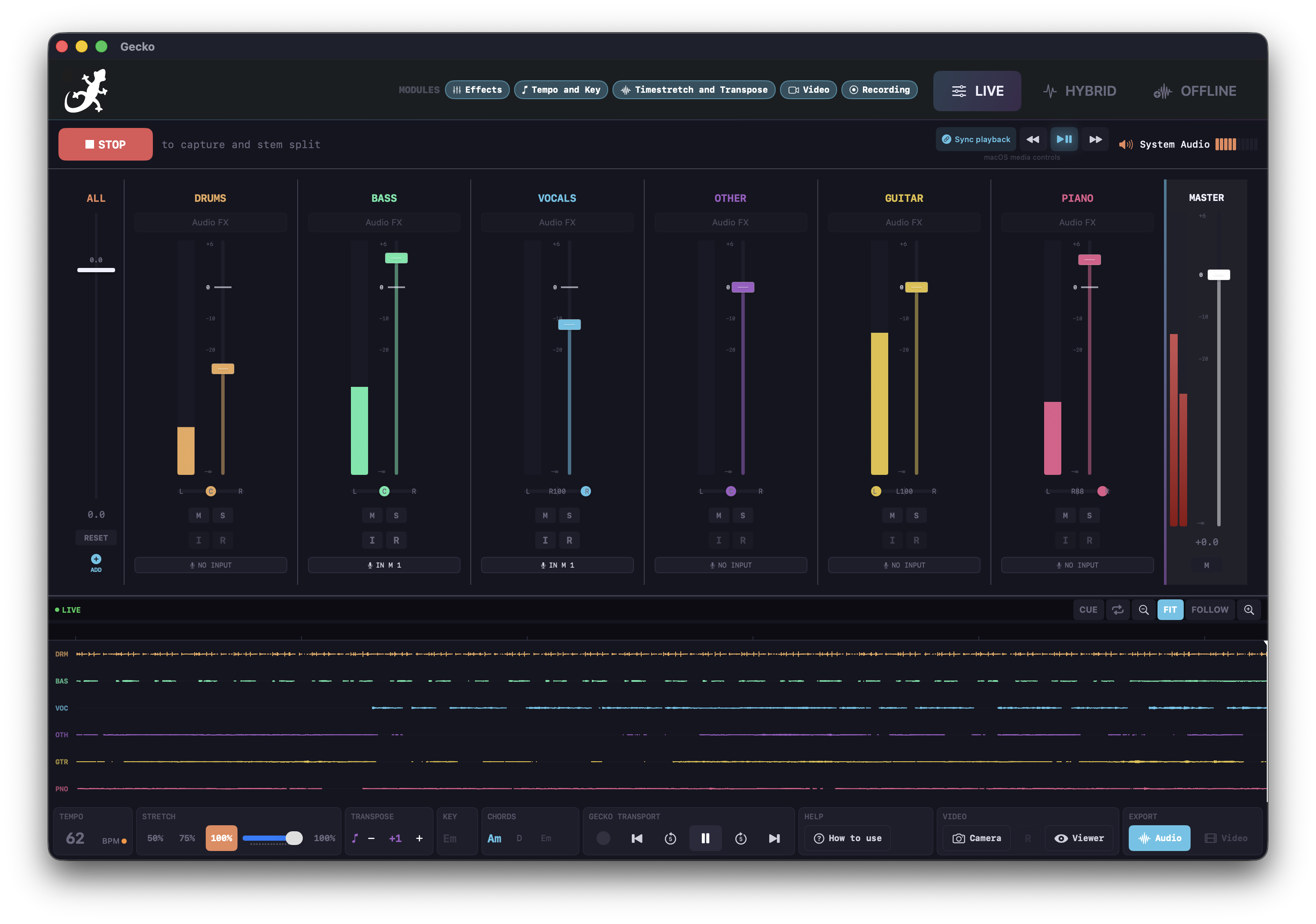The width and height of the screenshot is (1316, 924).
Task: Zoom in on the timeline with the magnifier icon
Action: coord(1249,610)
